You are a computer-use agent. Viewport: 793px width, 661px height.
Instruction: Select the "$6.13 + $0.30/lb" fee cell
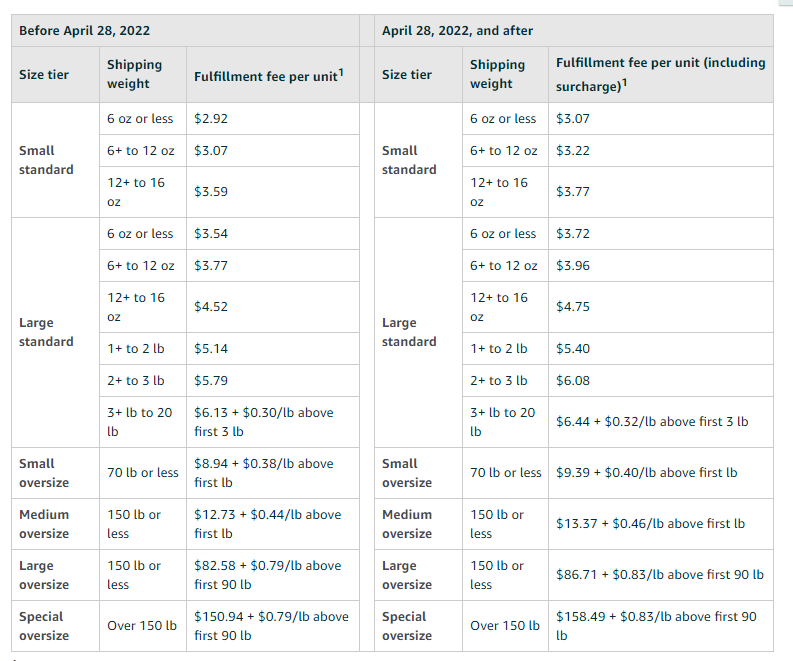(x=264, y=421)
